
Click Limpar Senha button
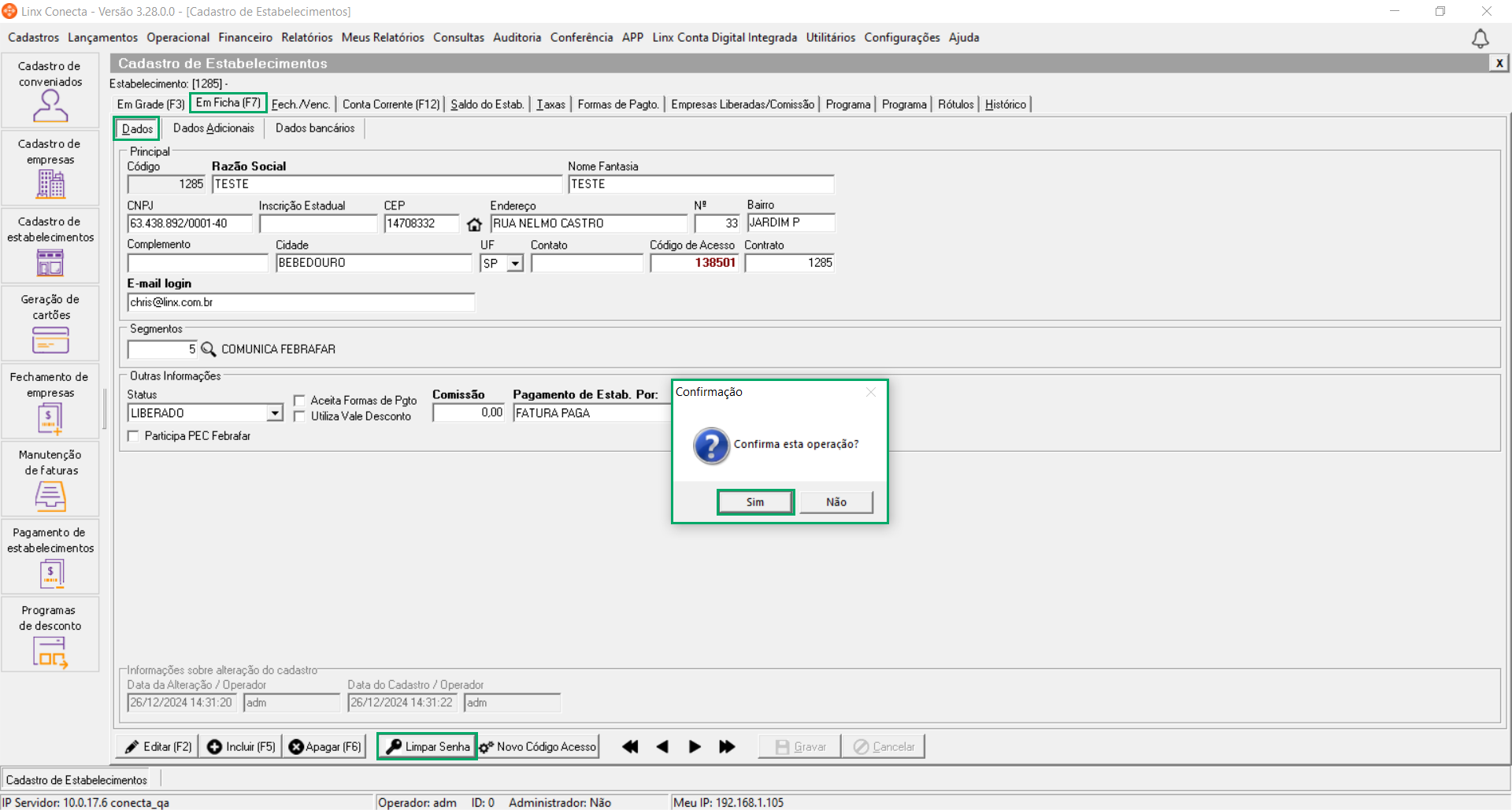click(x=427, y=746)
